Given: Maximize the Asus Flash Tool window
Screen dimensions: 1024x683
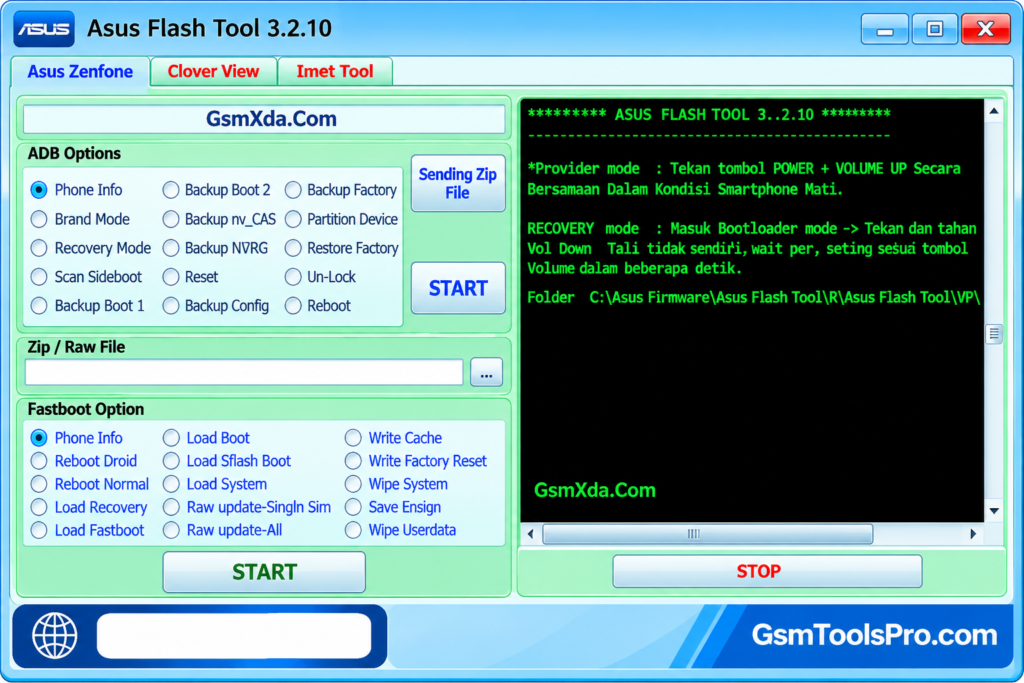Looking at the screenshot, I should click(x=935, y=29).
